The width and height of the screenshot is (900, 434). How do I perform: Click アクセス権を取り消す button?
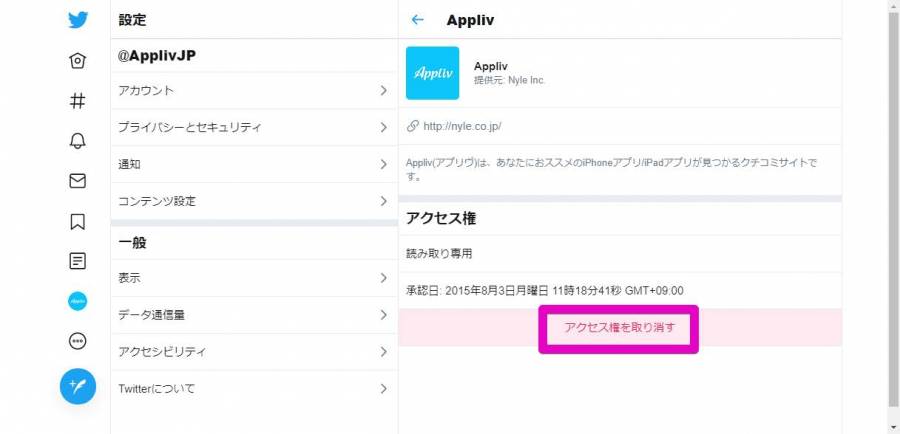619,328
